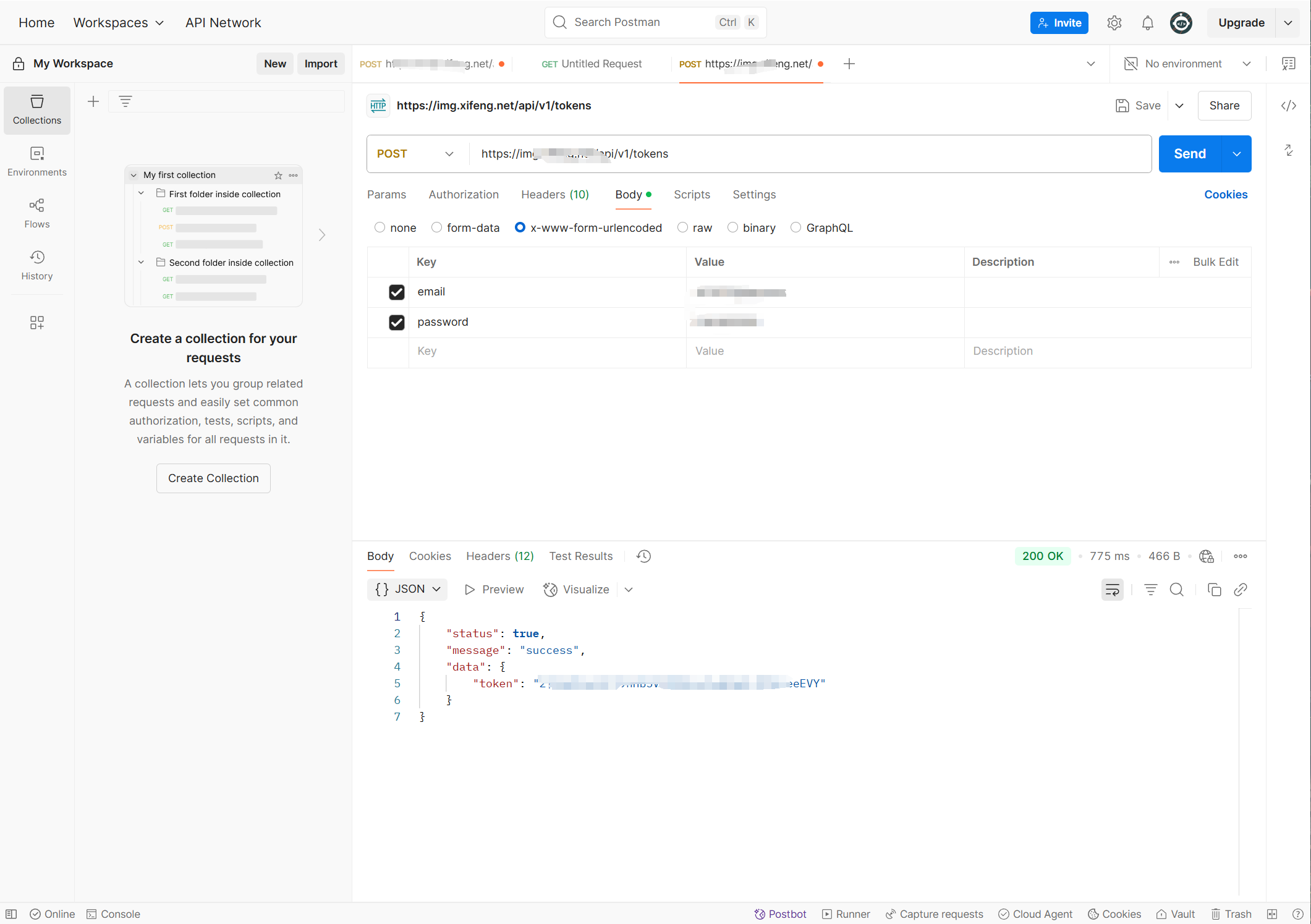Click the Cookies link

(1225, 195)
